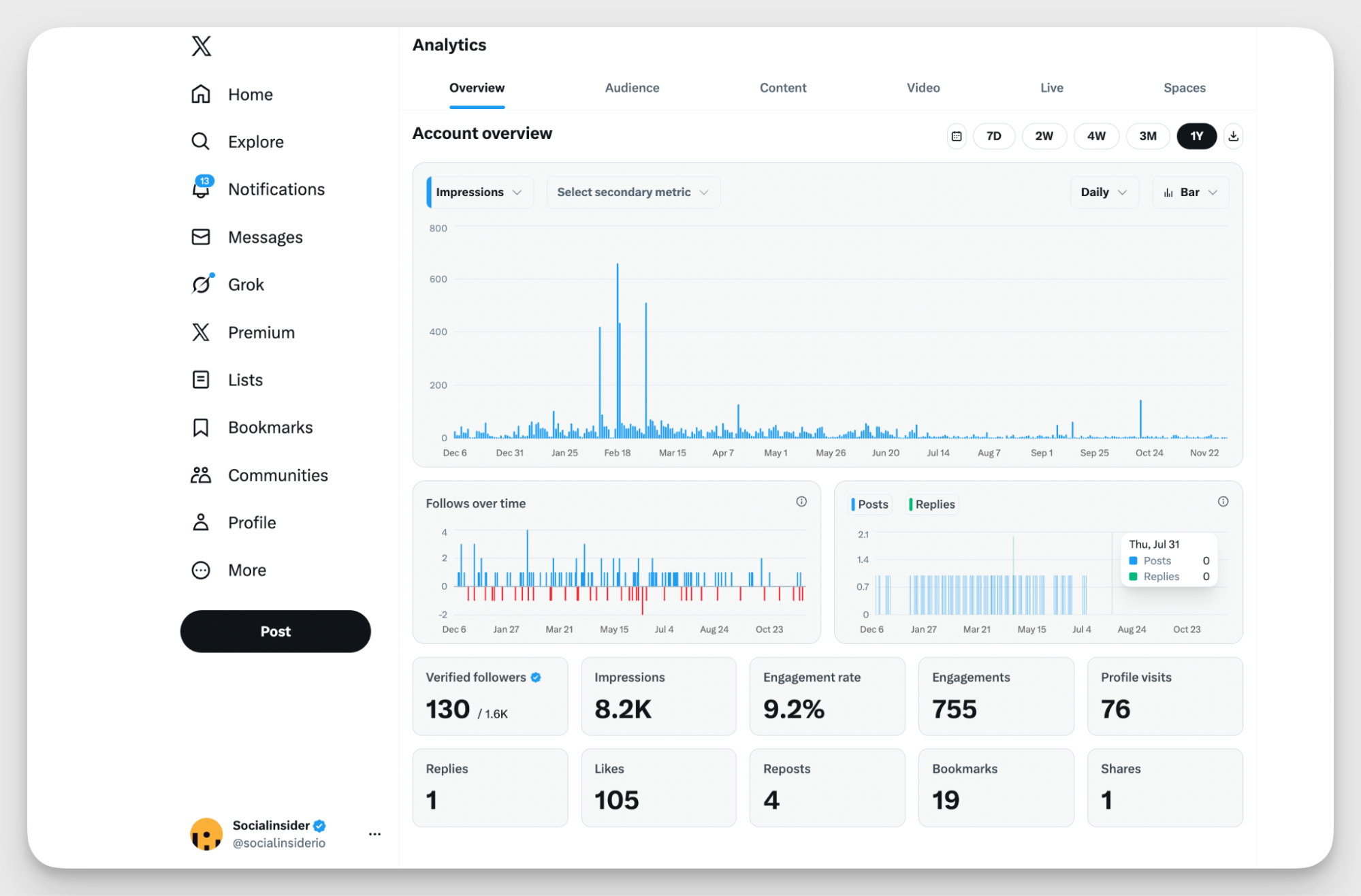Switch to the Content tab

(x=783, y=88)
